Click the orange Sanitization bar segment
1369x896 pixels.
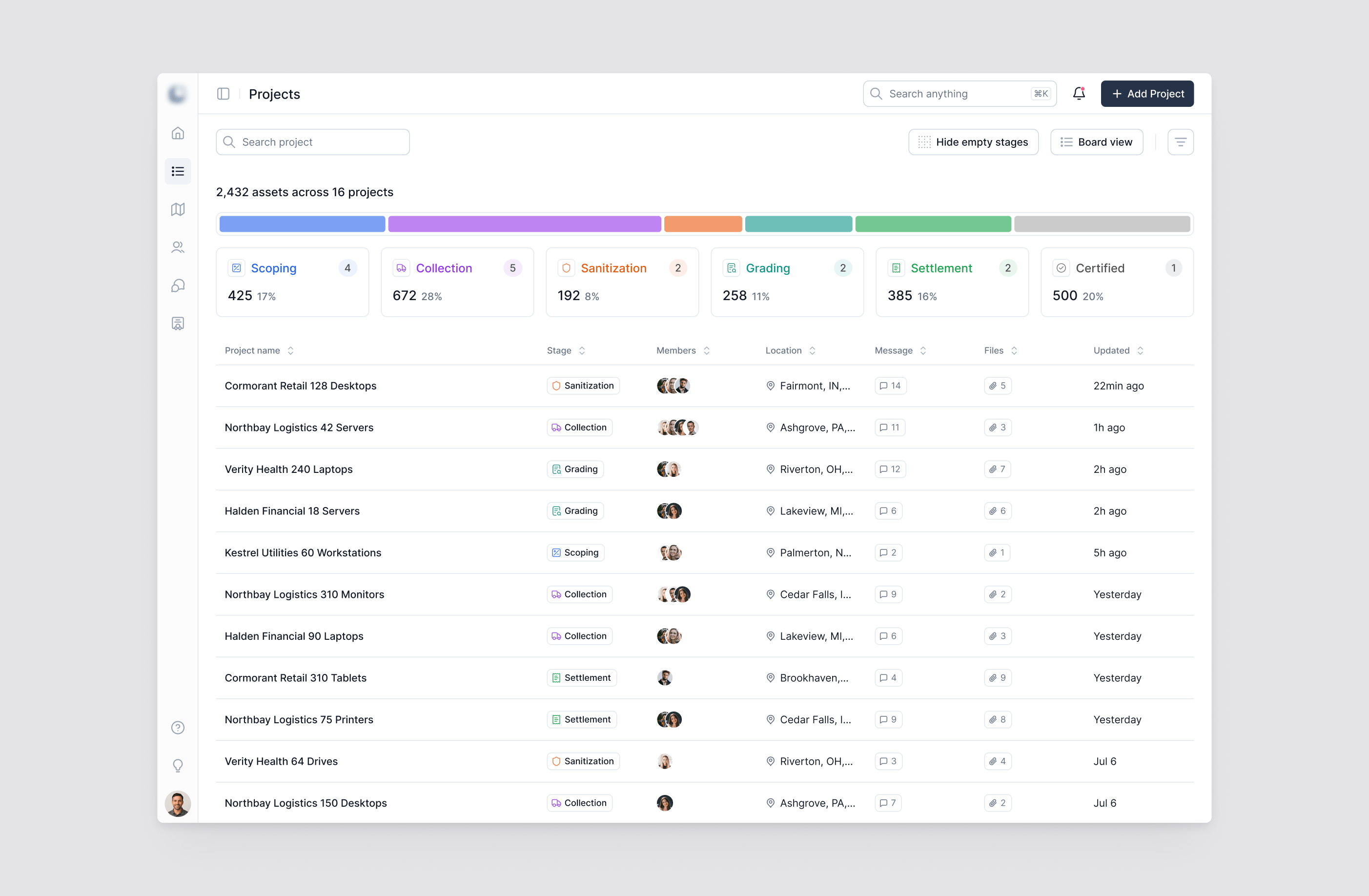point(703,224)
